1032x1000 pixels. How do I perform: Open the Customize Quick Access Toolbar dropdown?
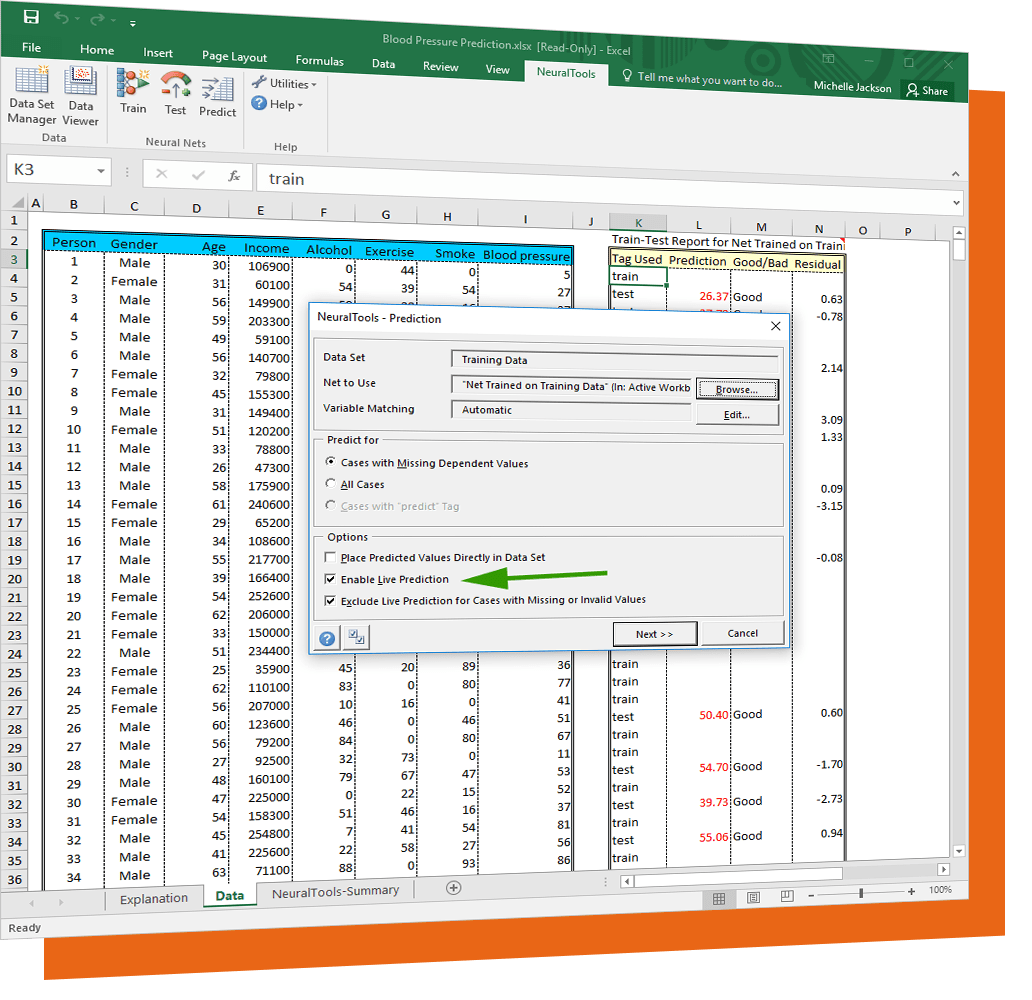coord(133,24)
